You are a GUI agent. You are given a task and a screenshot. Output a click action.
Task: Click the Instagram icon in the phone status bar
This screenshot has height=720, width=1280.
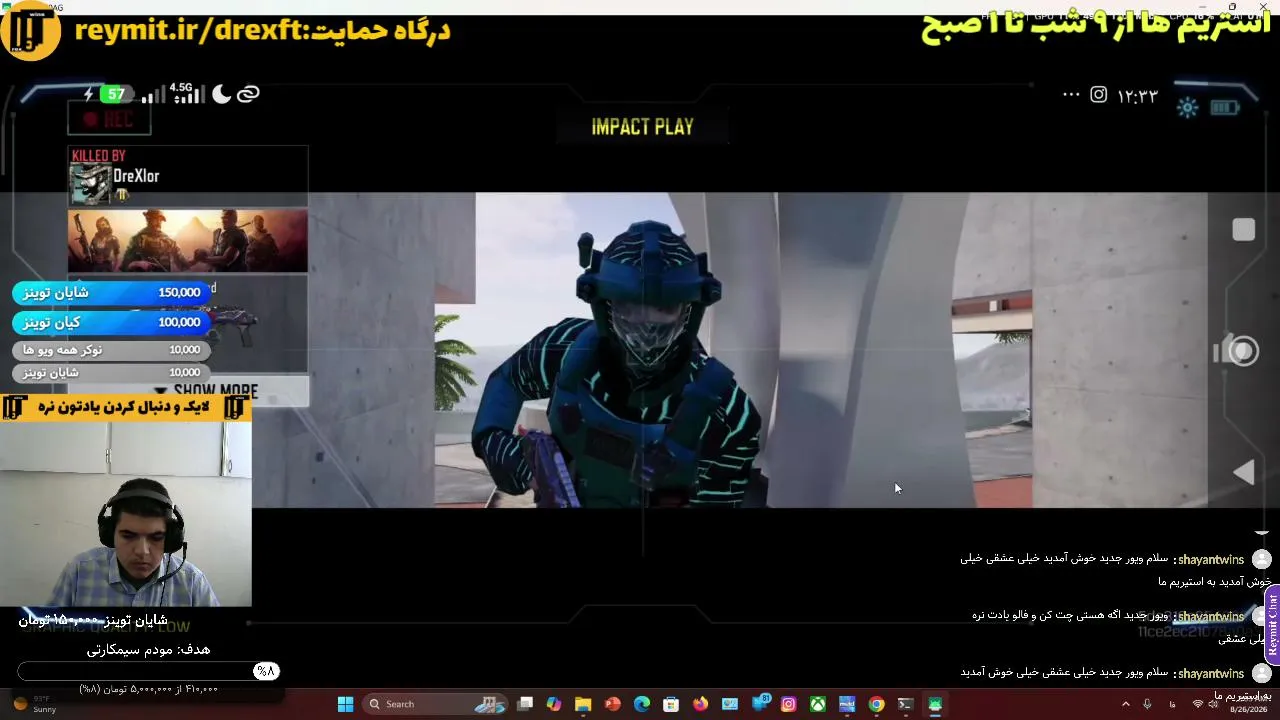(1099, 95)
